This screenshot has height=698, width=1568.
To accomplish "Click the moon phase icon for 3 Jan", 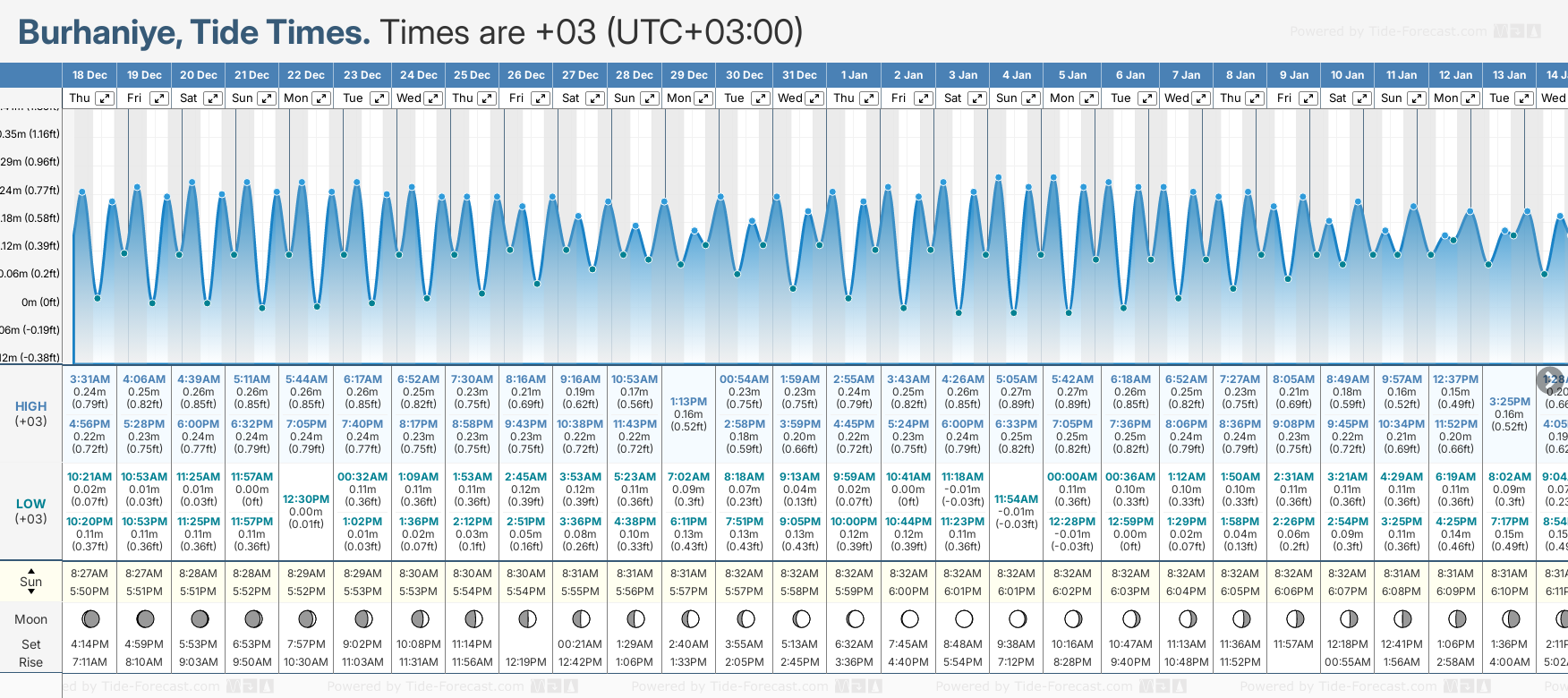I will click(964, 618).
